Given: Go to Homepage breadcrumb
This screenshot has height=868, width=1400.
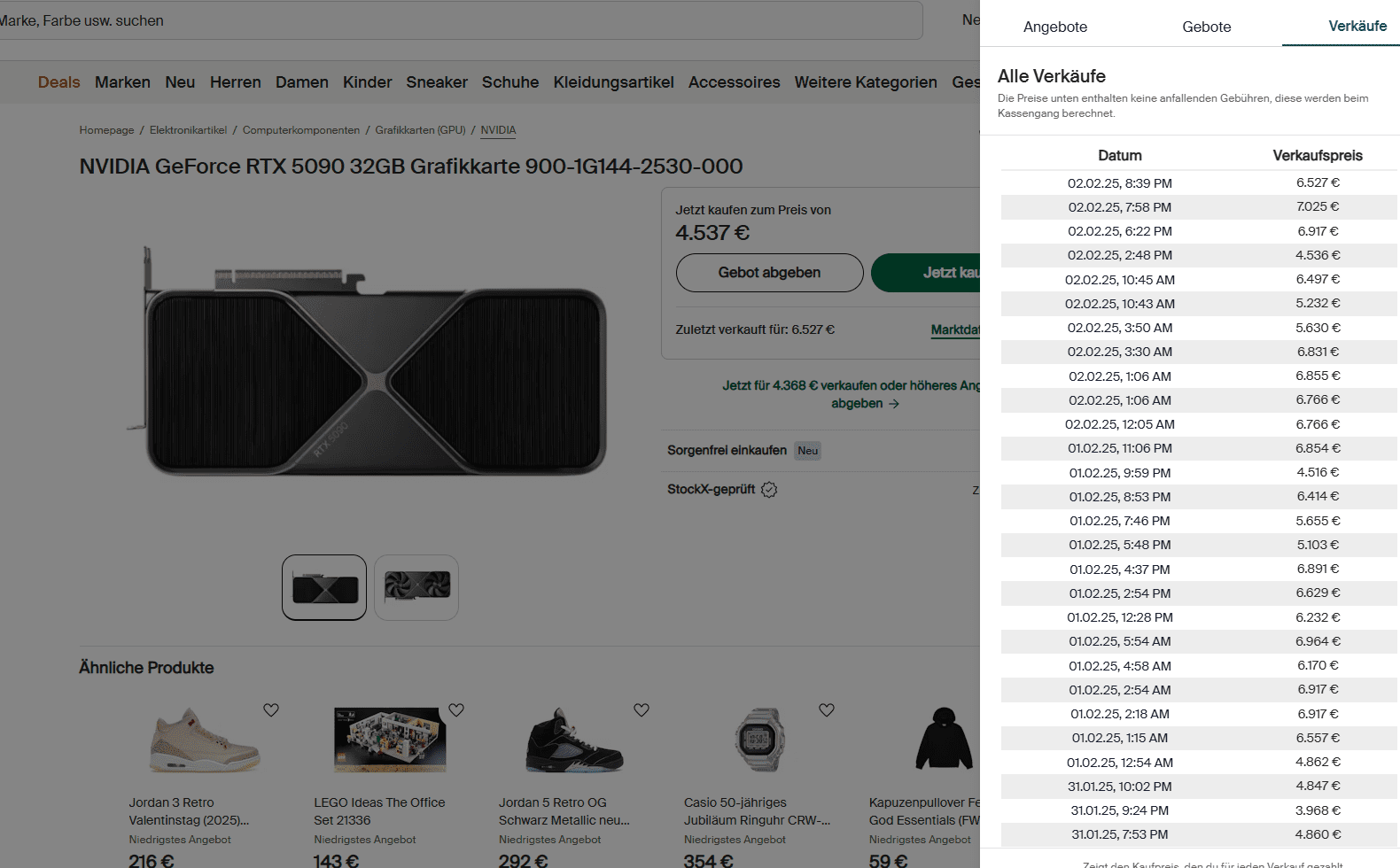Looking at the screenshot, I should [x=106, y=130].
